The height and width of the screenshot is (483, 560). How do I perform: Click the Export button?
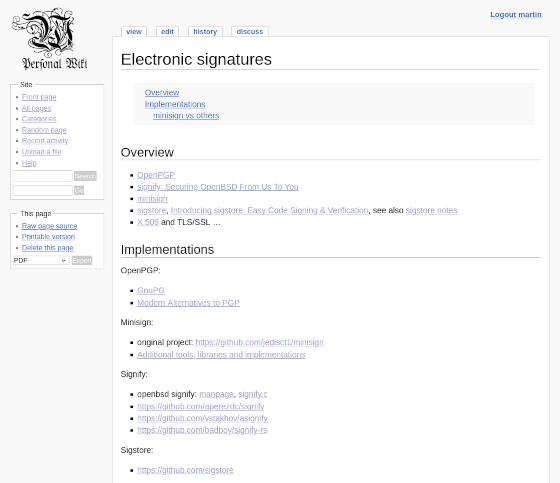click(x=82, y=260)
